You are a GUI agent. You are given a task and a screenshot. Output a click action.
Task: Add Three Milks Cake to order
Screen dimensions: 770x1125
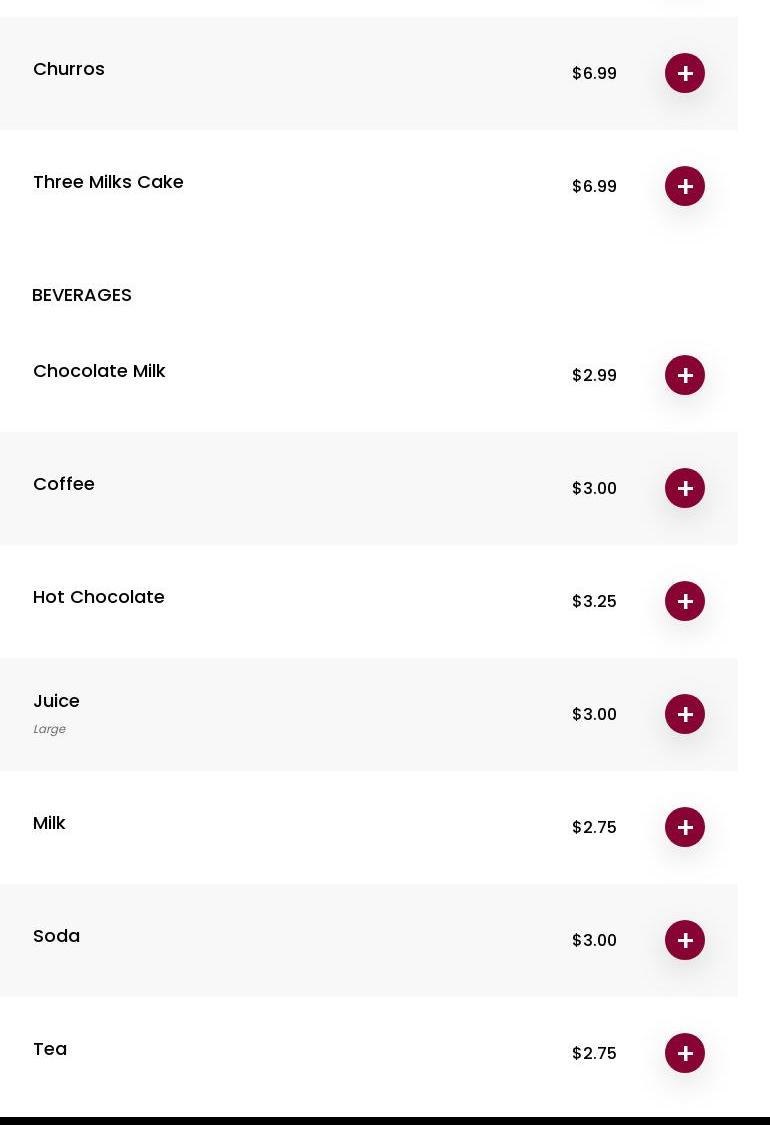(x=685, y=186)
